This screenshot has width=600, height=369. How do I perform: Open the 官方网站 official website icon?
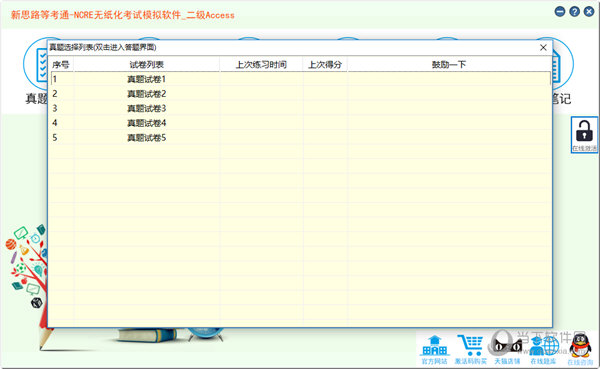pos(435,349)
